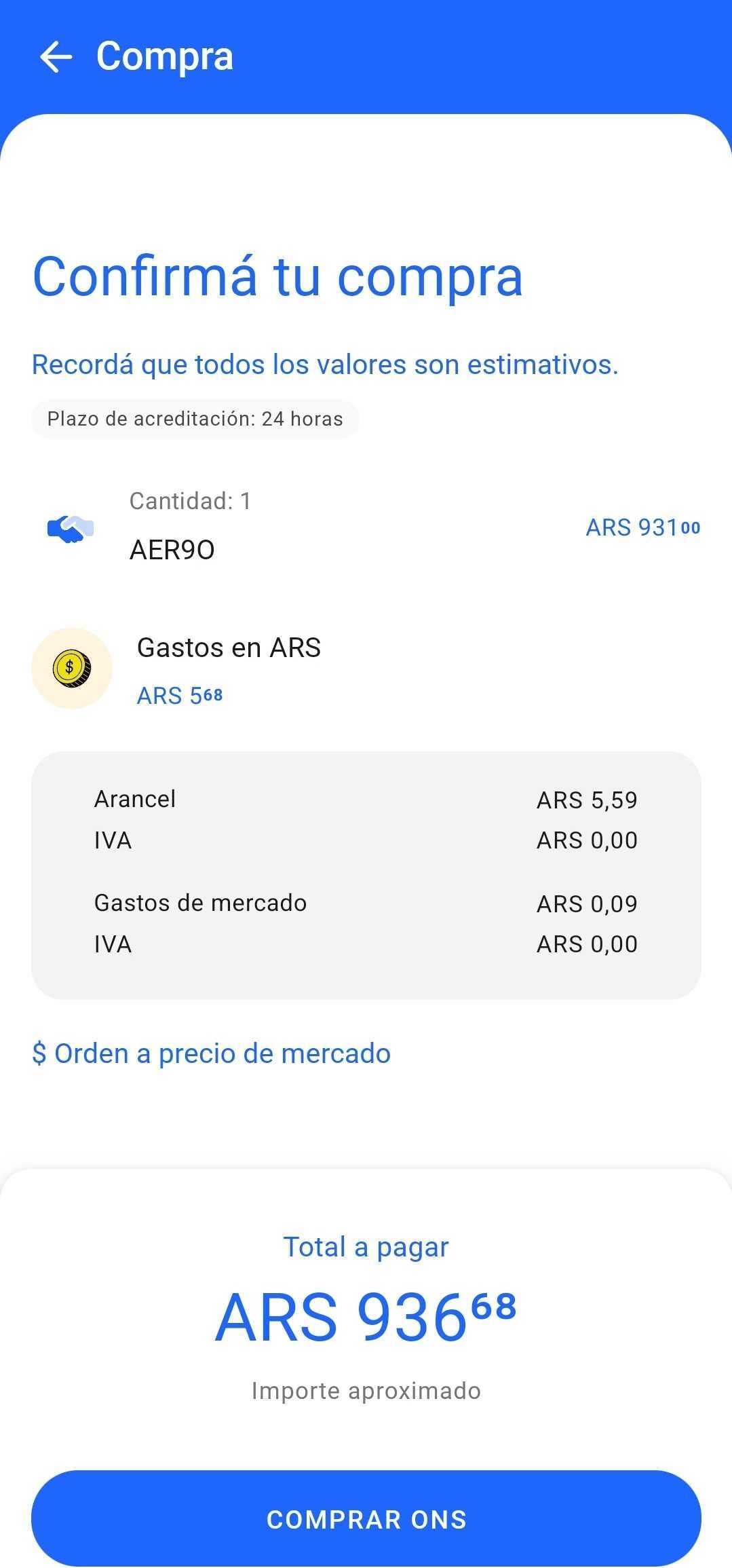Screen dimensions: 732x1568
Task: Select the AER9O ticker name
Action: pos(172,550)
